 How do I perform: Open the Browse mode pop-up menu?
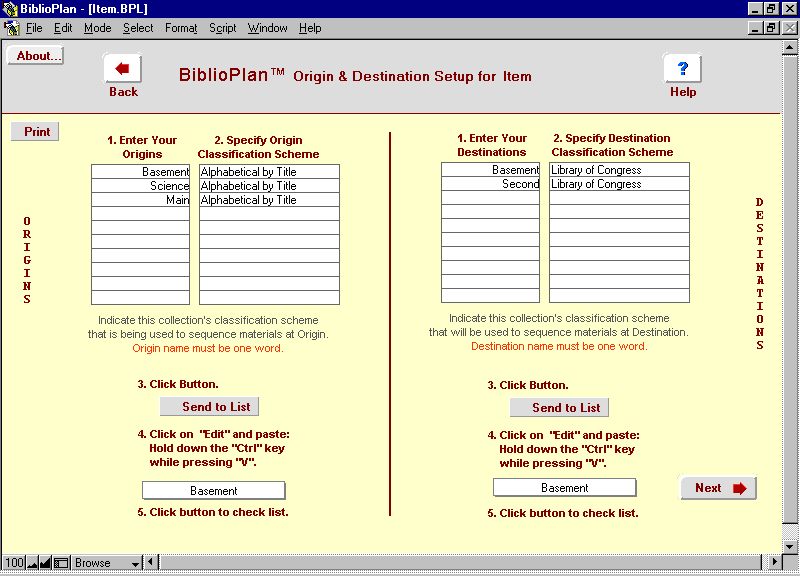click(x=107, y=563)
